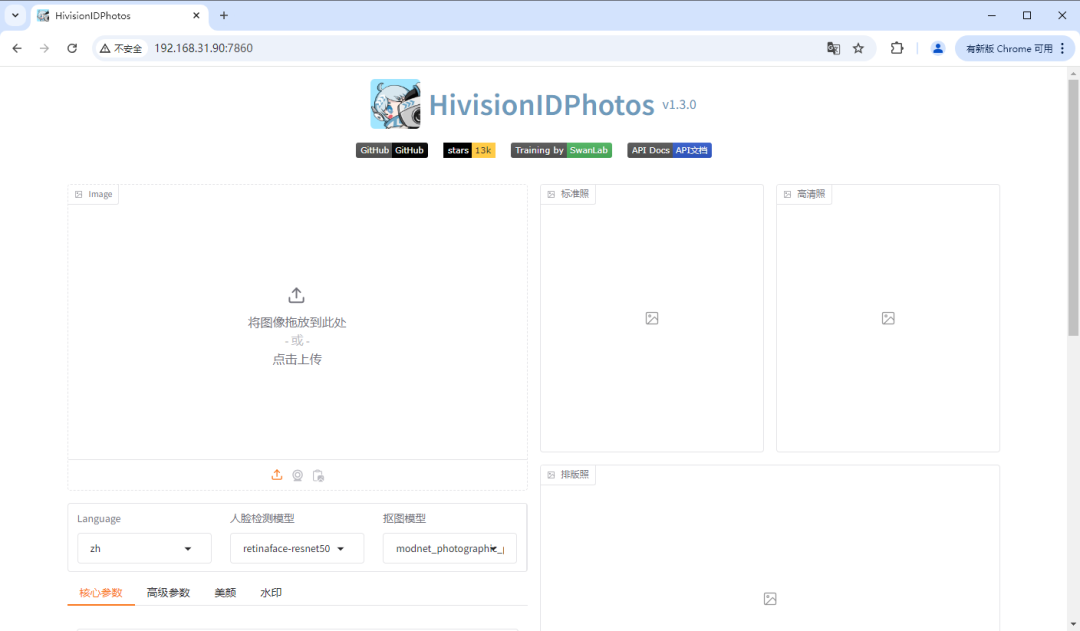
Task: Switch to the 核心参数 tab
Action: 101,592
